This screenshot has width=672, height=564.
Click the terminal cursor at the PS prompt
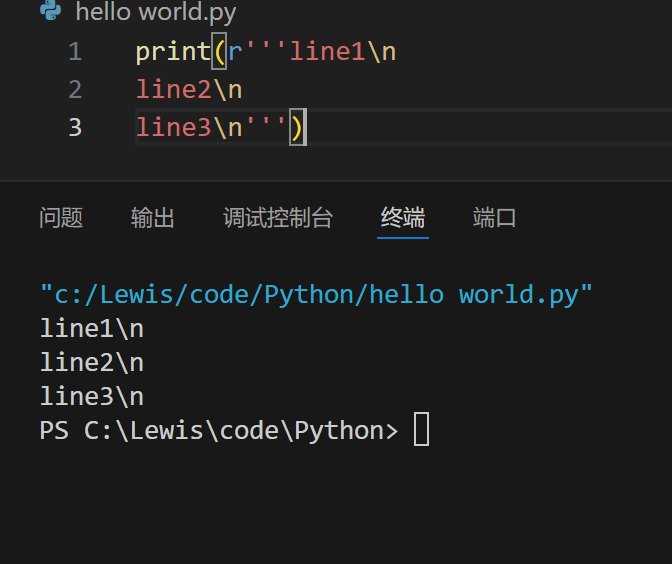pyautogui.click(x=421, y=429)
